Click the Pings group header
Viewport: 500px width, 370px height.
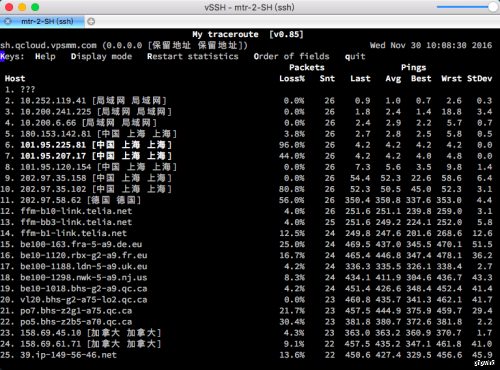point(414,68)
